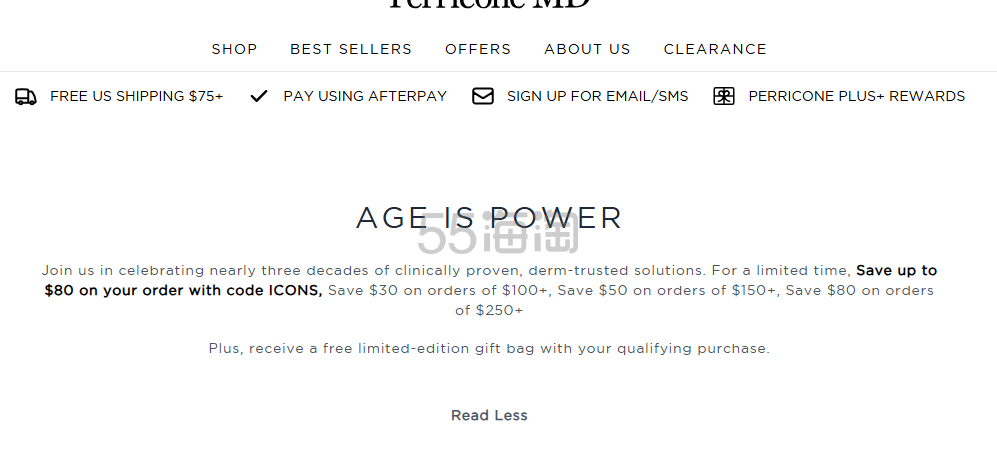Click the envelope email icon
The height and width of the screenshot is (464, 997).
483,97
